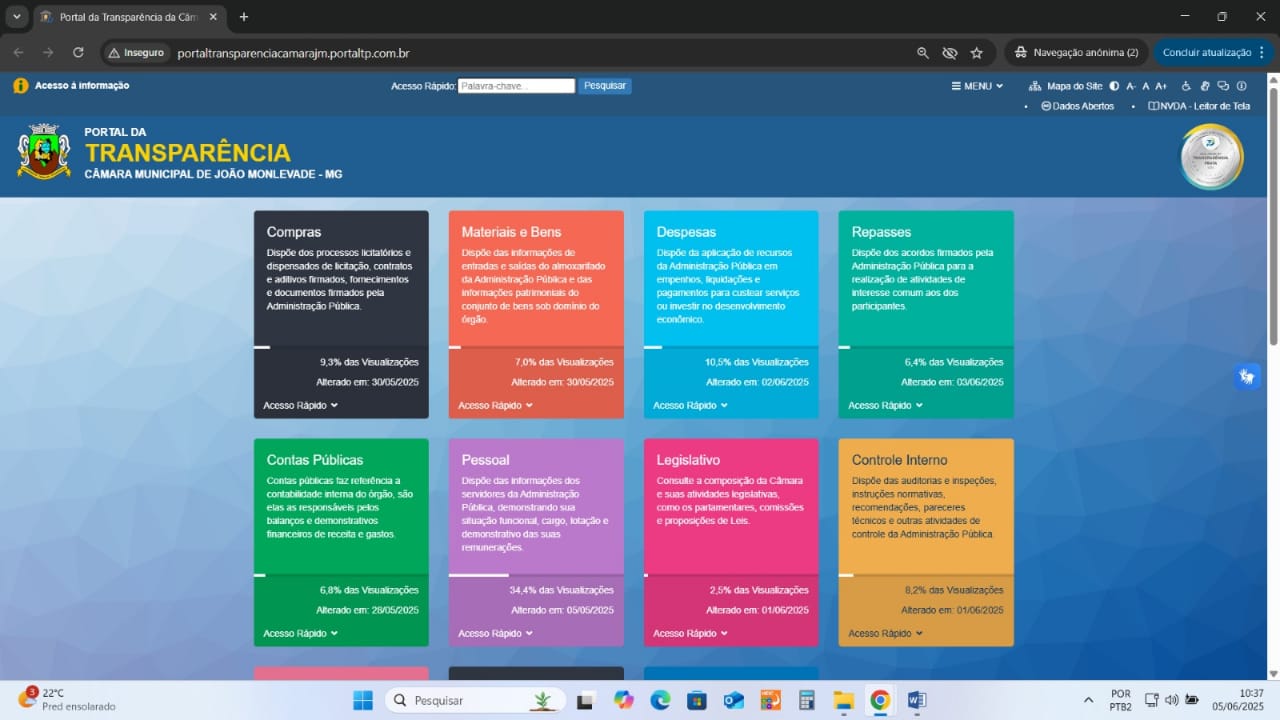Click the A- decrease font size icon

pyautogui.click(x=1131, y=86)
